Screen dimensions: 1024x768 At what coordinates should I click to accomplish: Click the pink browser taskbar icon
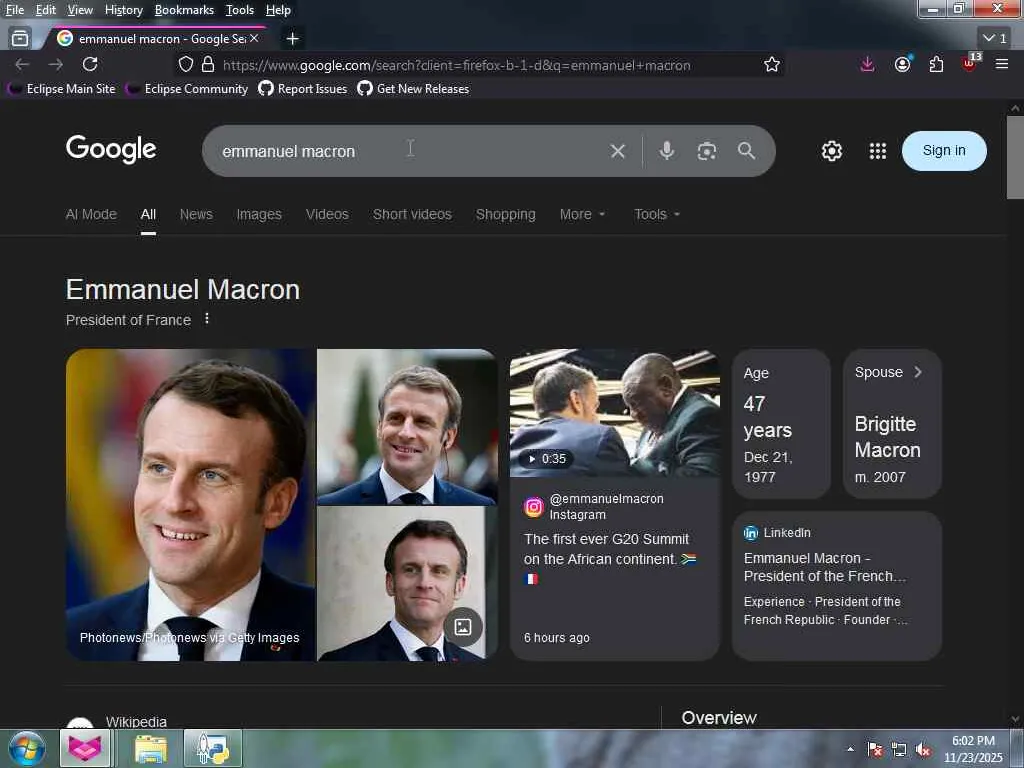[85, 748]
